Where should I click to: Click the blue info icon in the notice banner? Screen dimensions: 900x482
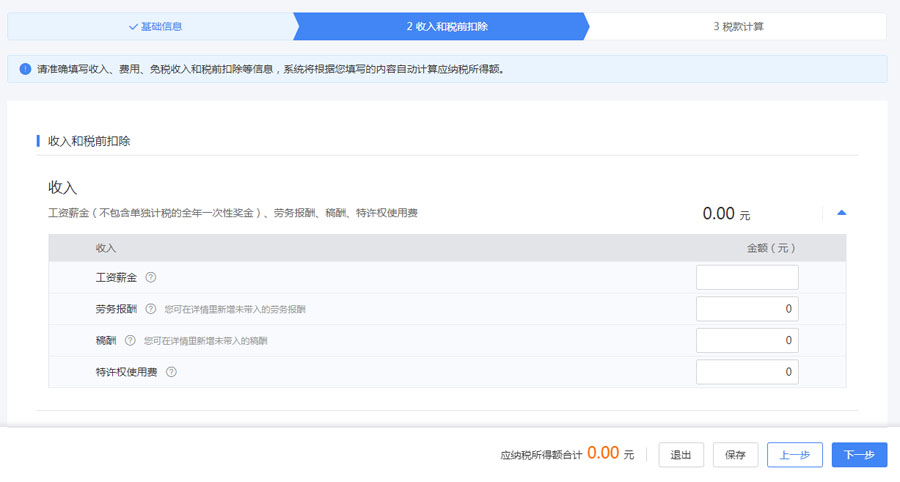tap(25, 69)
